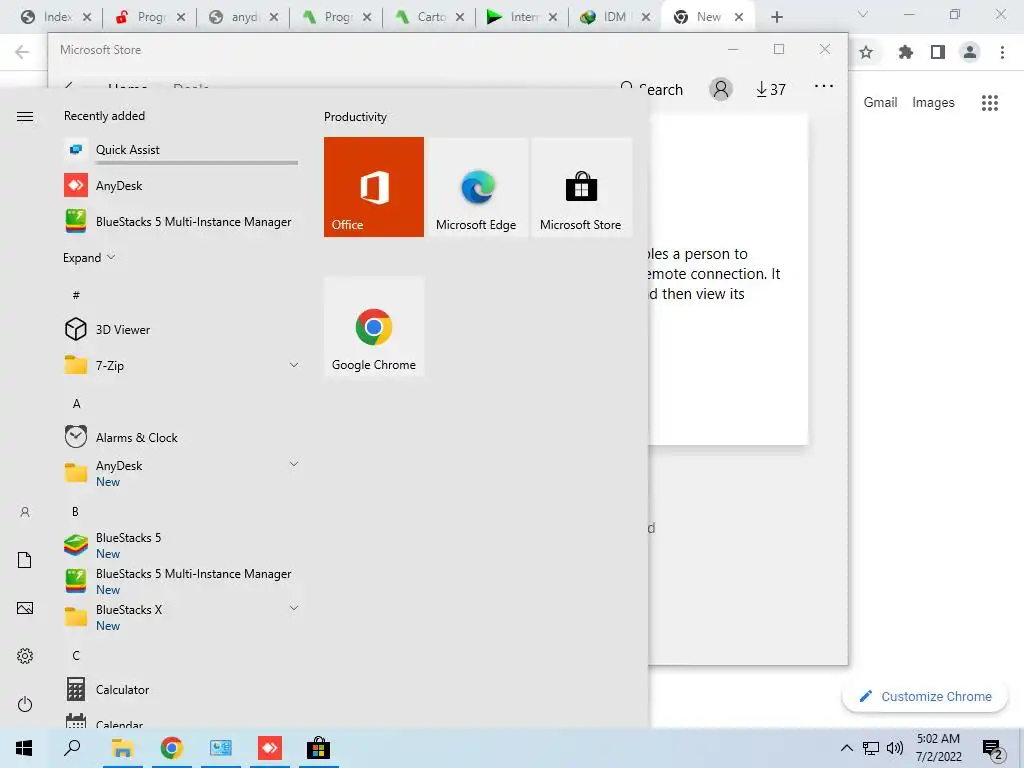Viewport: 1024px width, 768px height.
Task: Click the Images link
Action: click(933, 103)
